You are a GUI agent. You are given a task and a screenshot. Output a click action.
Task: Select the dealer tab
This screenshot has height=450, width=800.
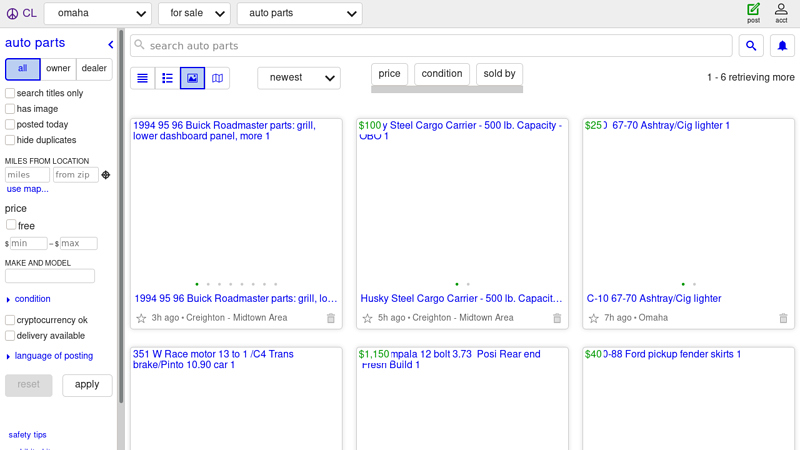click(94, 69)
